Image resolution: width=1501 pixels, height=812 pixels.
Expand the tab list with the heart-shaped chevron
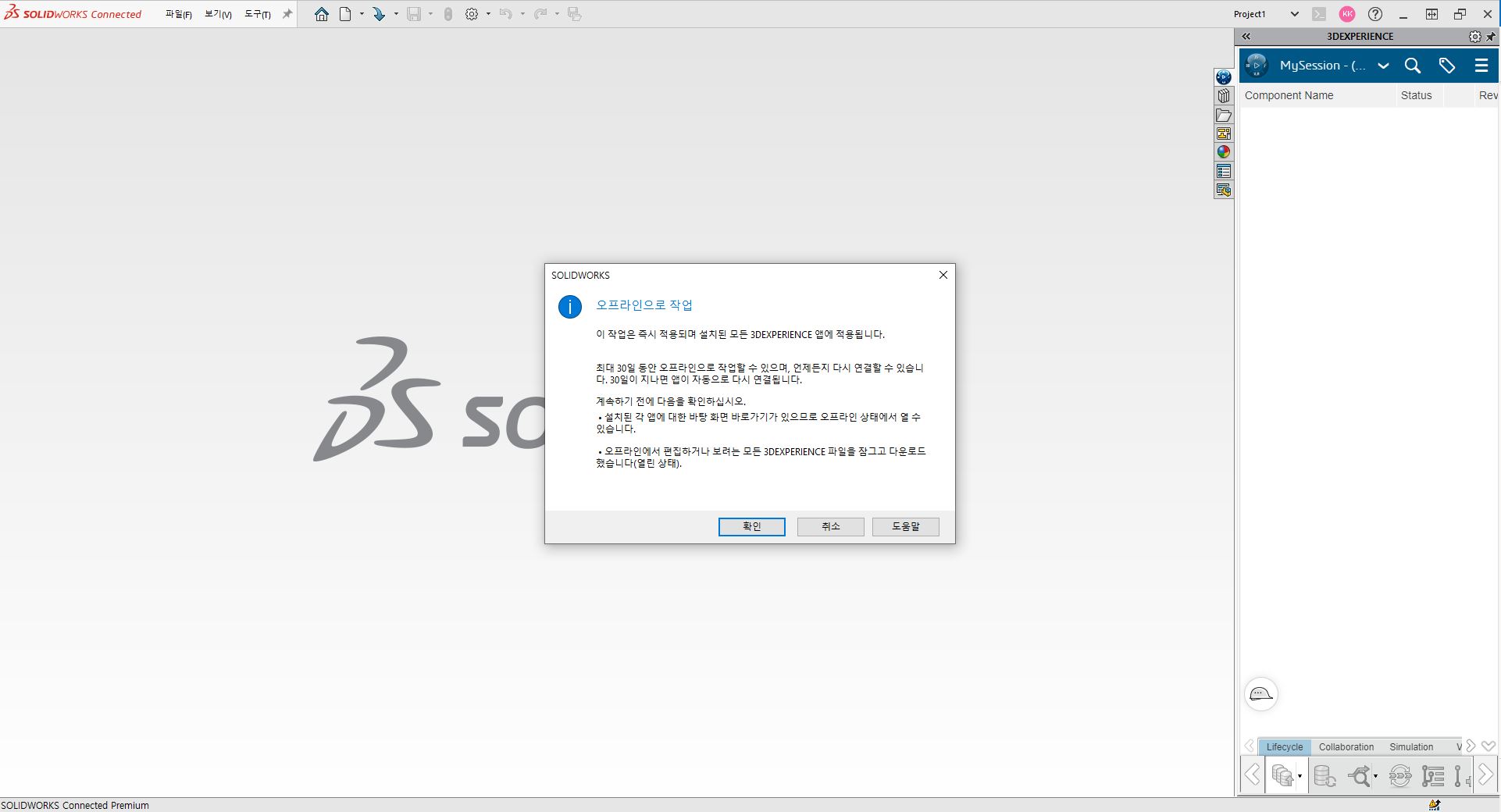click(x=1489, y=746)
